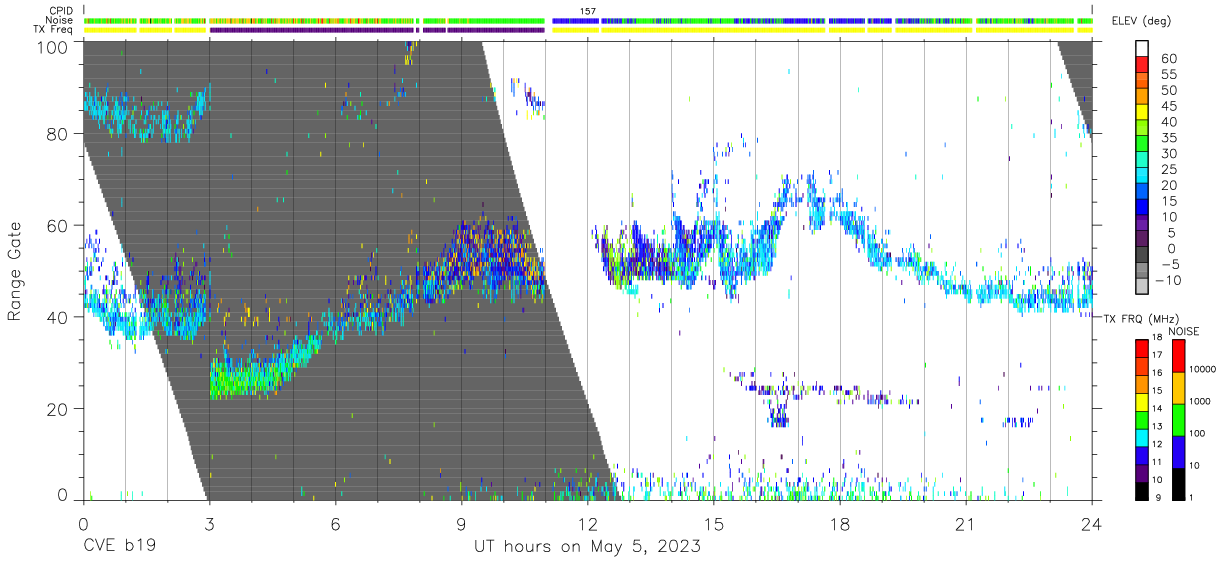Click the TX Freq row label
Screen dimensions: 1228x567
(54, 30)
